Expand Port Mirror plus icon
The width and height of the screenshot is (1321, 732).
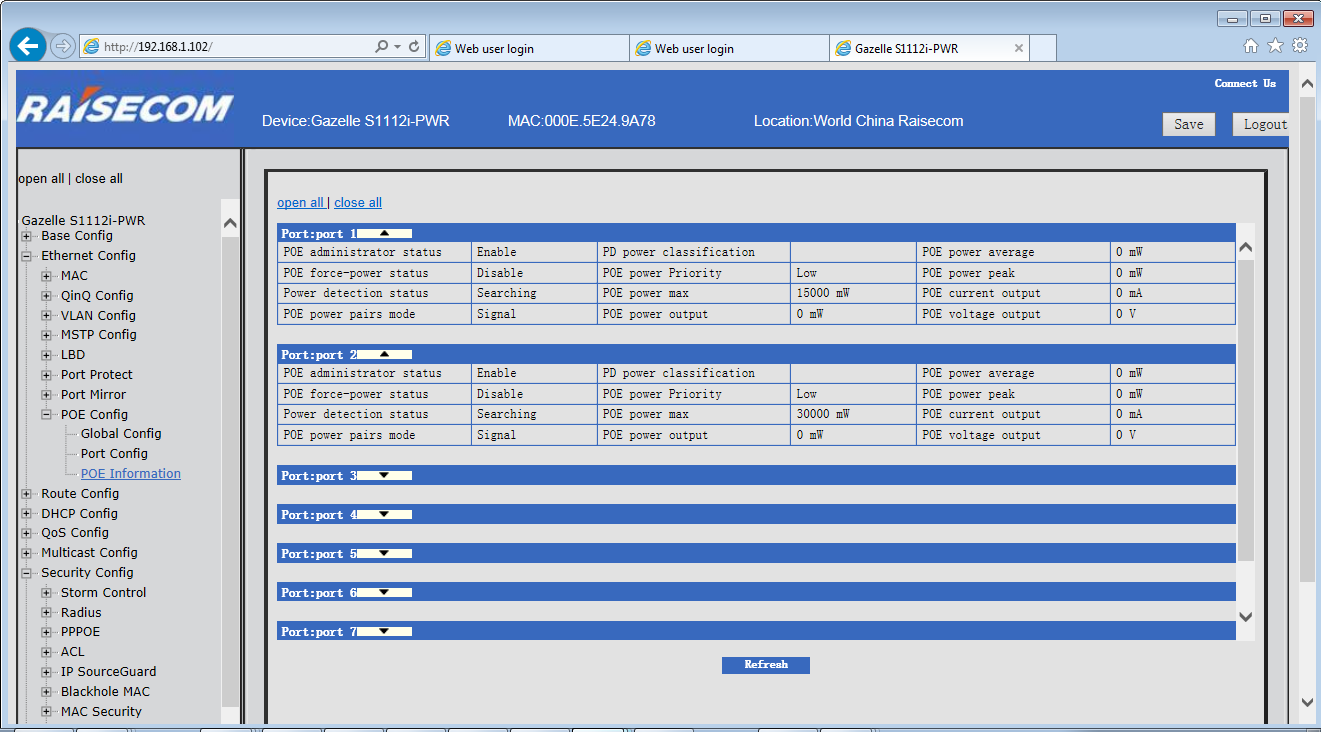click(x=47, y=395)
